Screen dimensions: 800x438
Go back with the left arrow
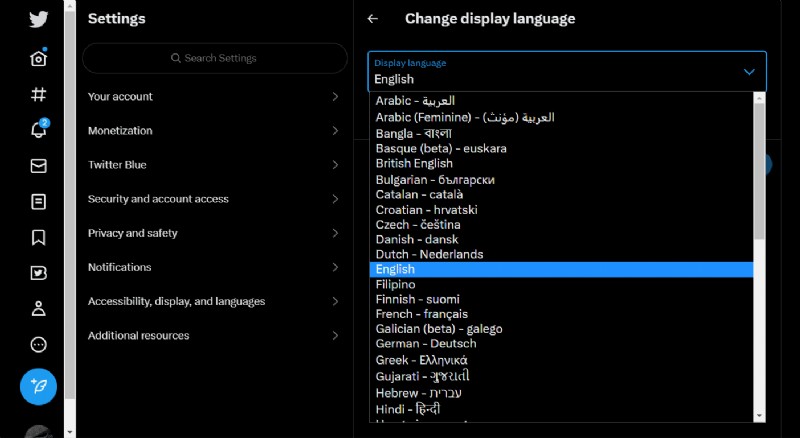372,19
